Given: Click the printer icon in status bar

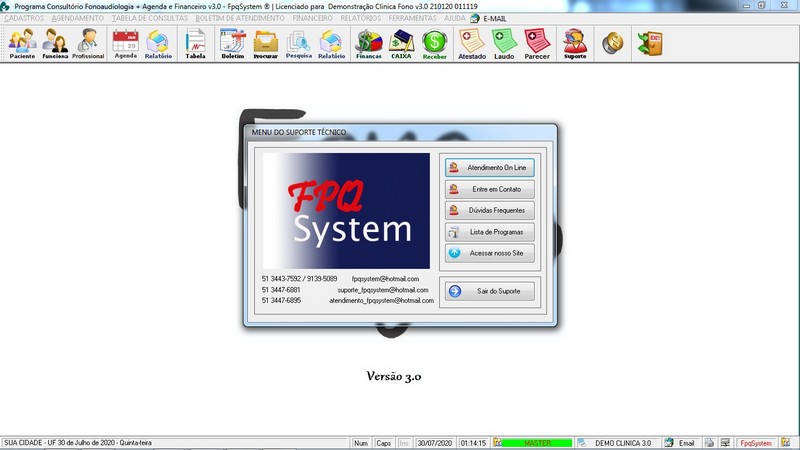Looking at the screenshot, I should [x=709, y=443].
